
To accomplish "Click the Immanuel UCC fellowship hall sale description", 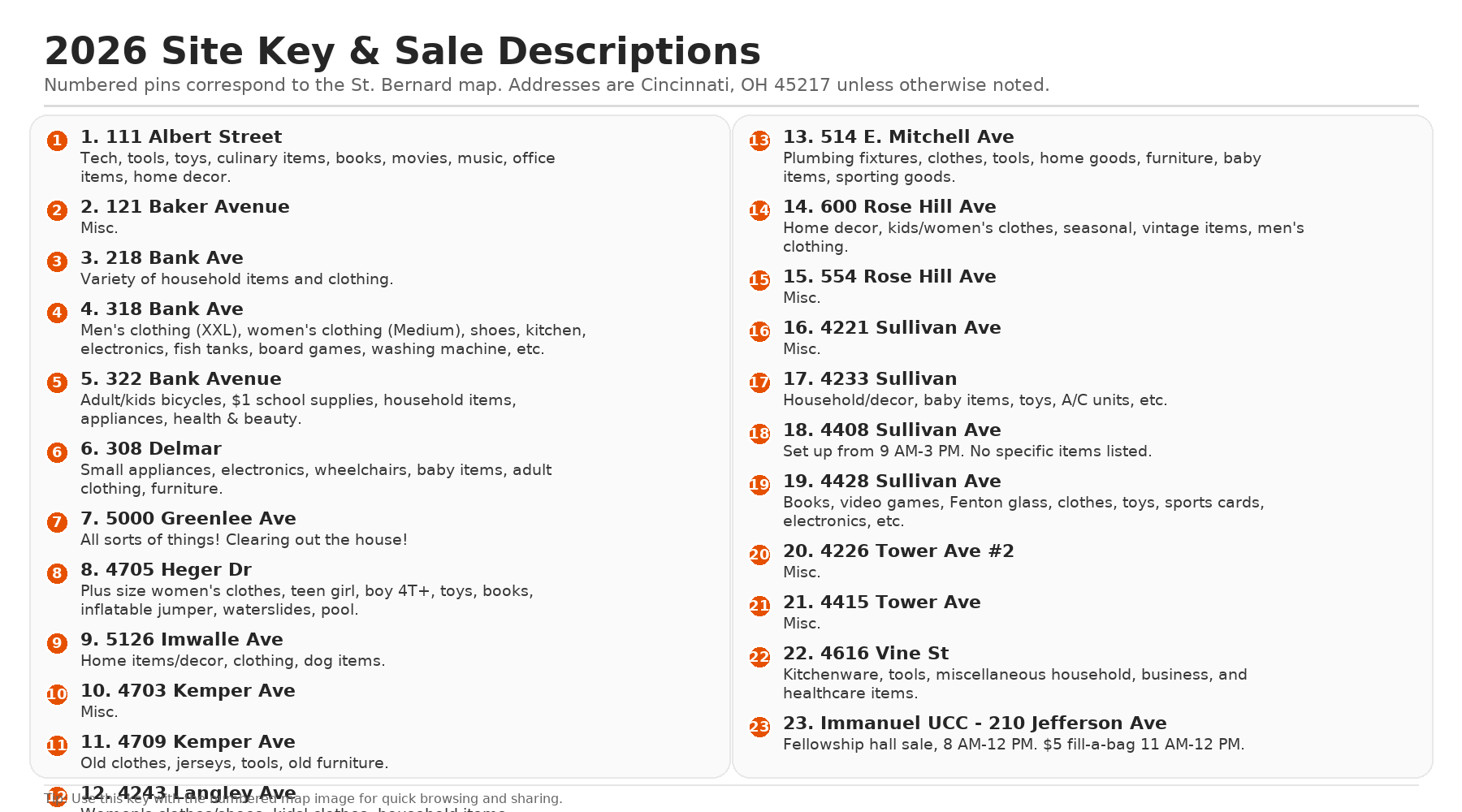I will (1014, 745).
